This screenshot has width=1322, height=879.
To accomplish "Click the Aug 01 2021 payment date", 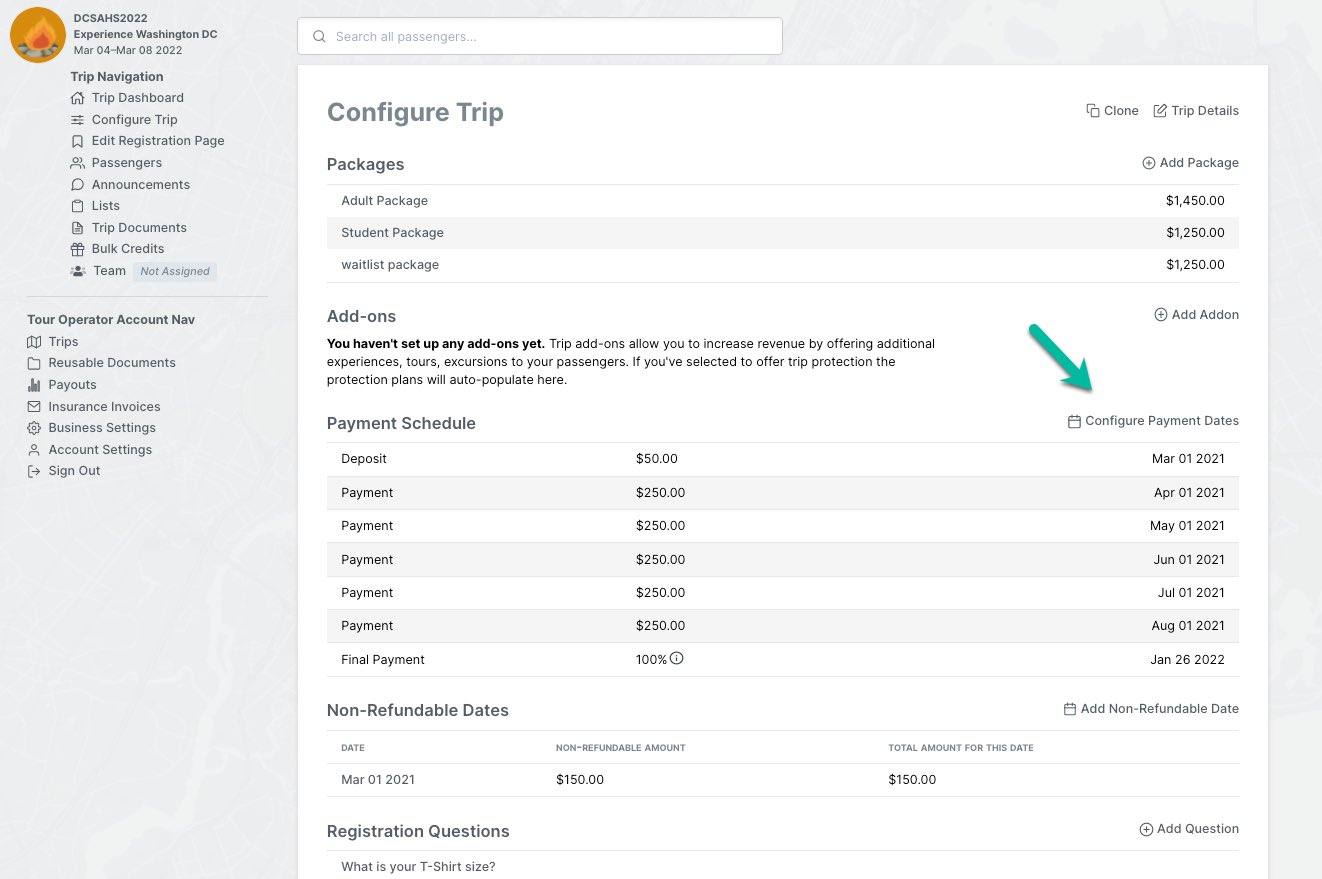I will pos(1188,626).
